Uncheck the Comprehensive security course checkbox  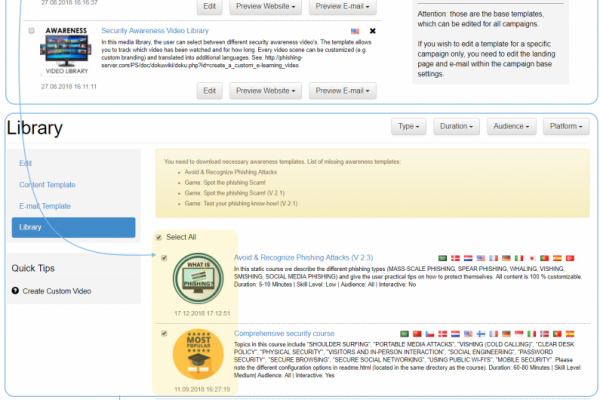coord(161,333)
